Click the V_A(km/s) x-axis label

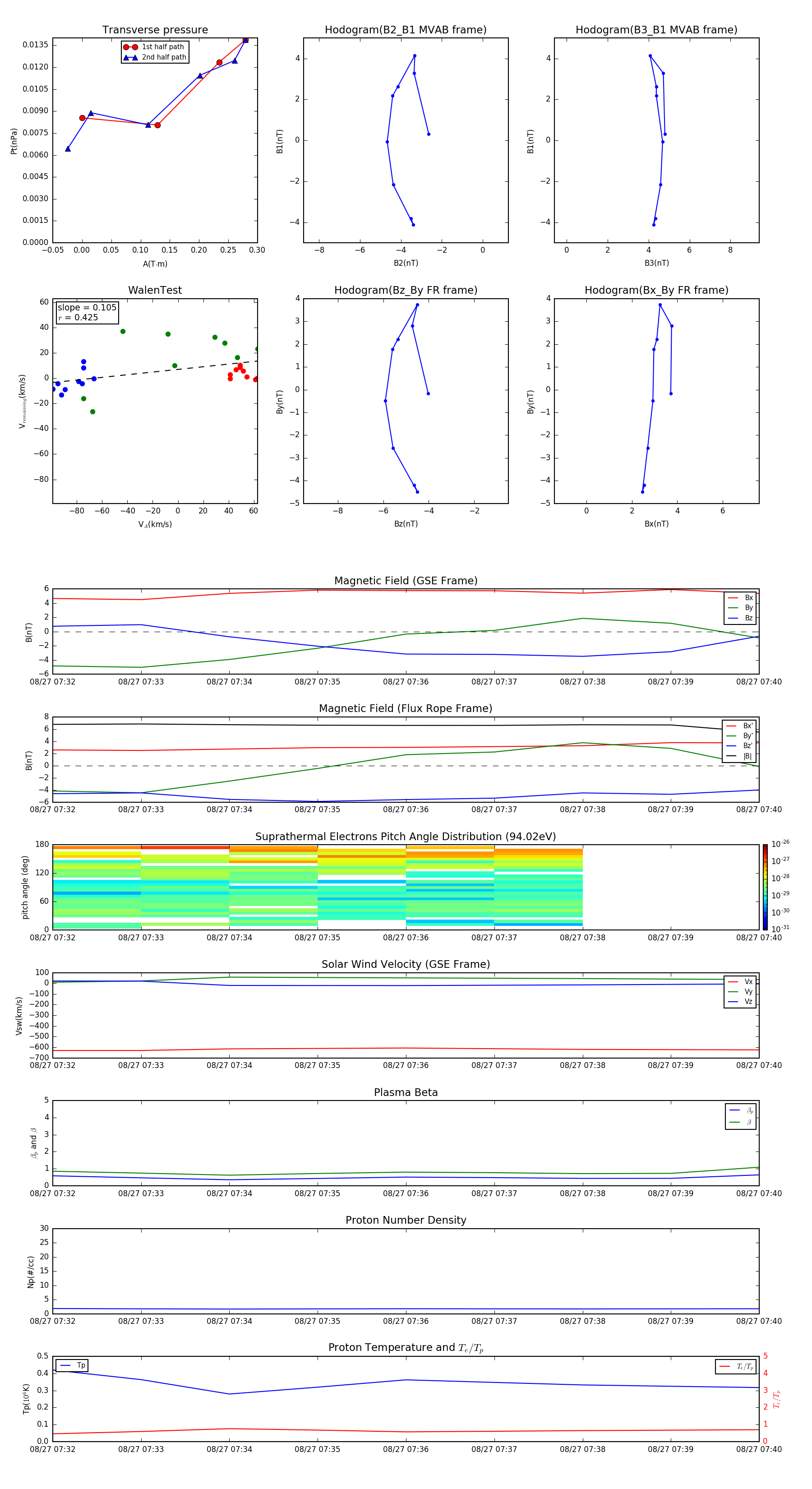[x=155, y=525]
